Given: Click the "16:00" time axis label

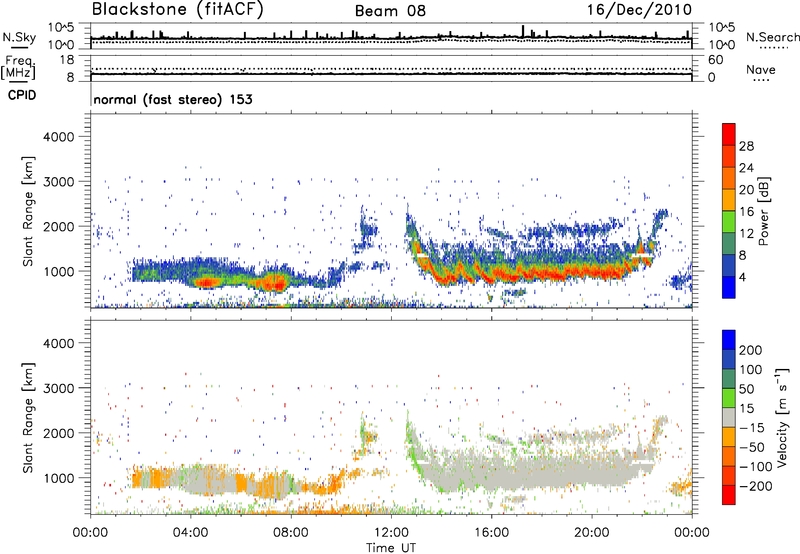Looking at the screenshot, I should click(491, 533).
